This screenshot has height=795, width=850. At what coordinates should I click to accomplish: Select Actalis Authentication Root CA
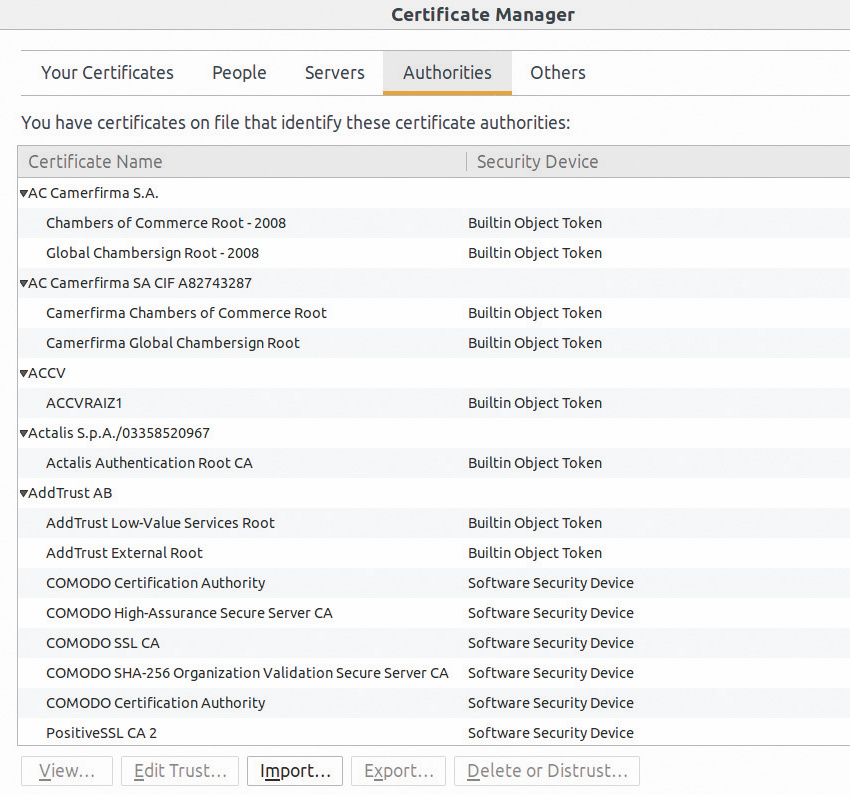point(149,463)
